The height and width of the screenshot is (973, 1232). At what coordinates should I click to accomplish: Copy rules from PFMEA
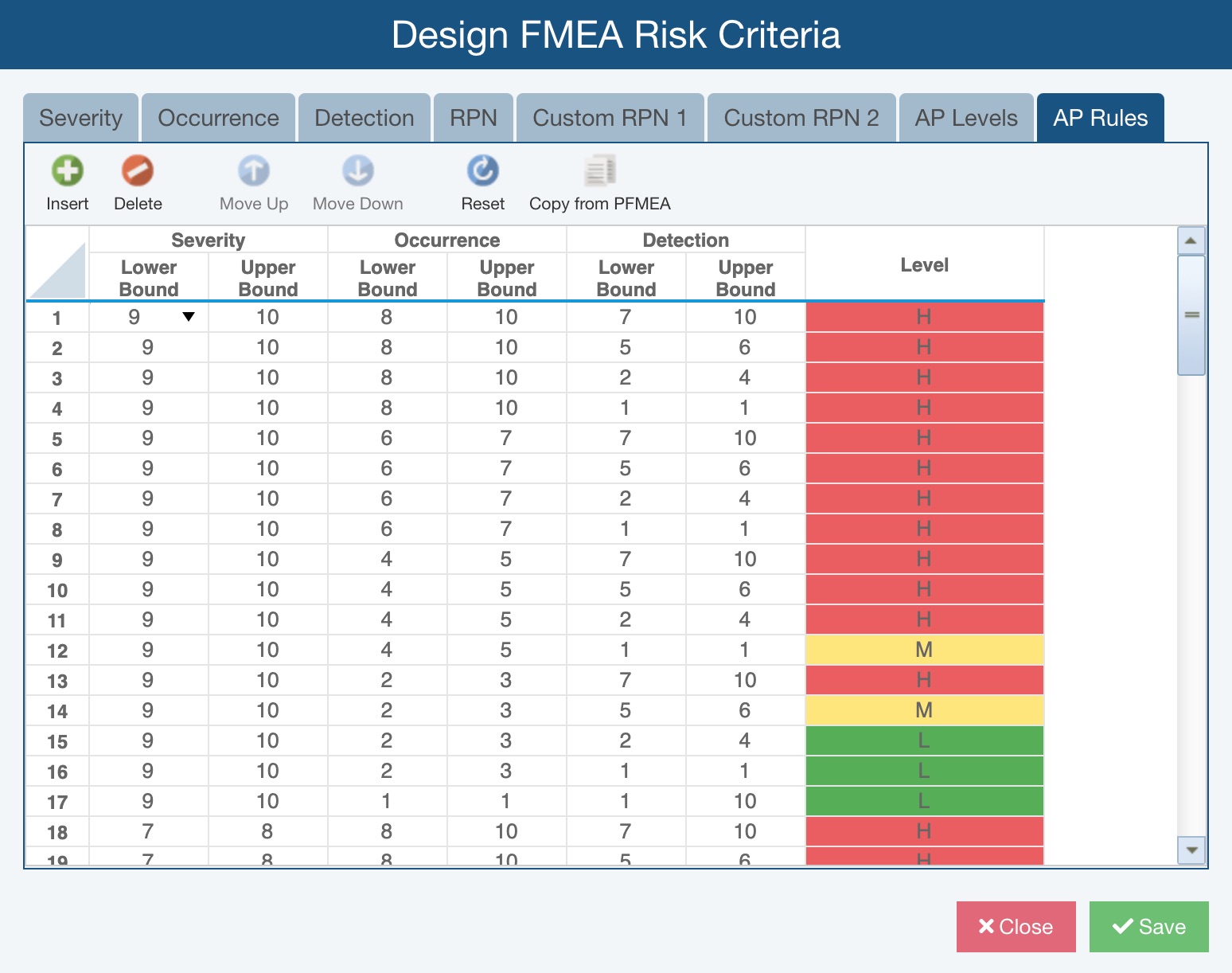(x=599, y=182)
